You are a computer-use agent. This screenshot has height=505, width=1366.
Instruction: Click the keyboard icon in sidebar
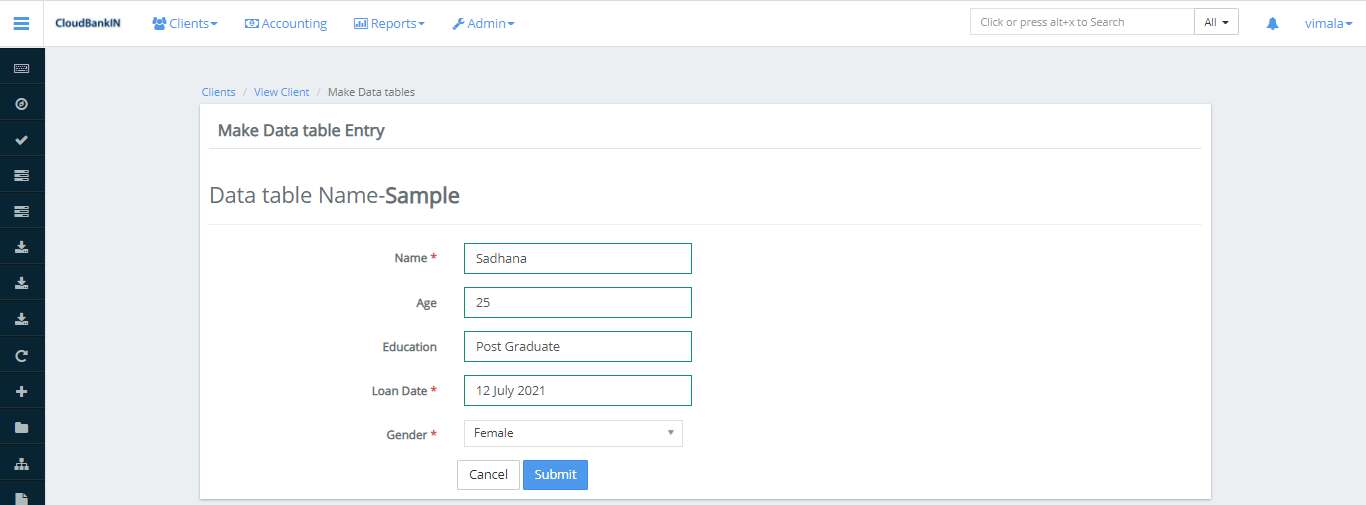[x=21, y=68]
